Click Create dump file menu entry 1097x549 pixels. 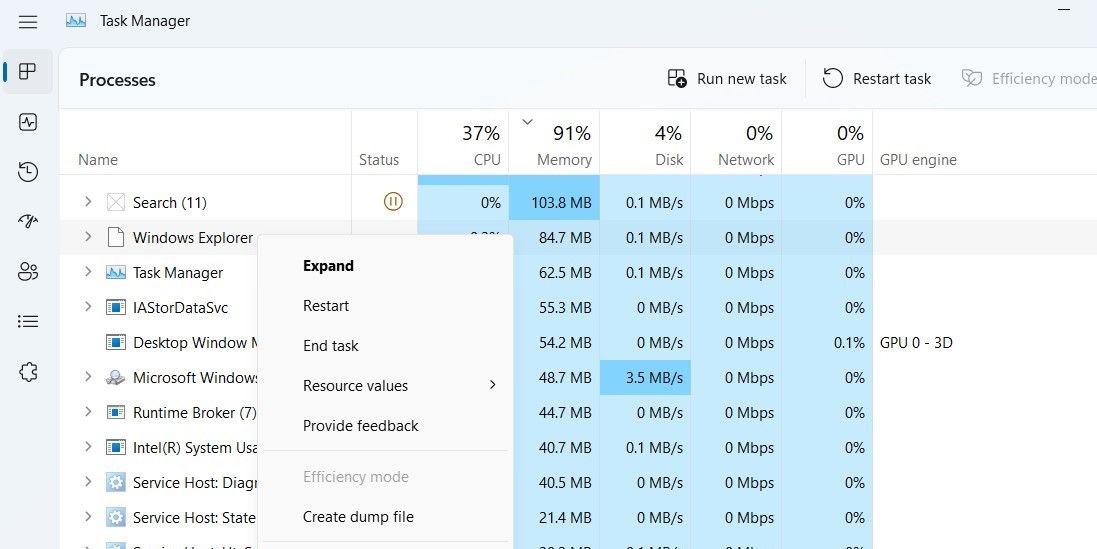(358, 517)
